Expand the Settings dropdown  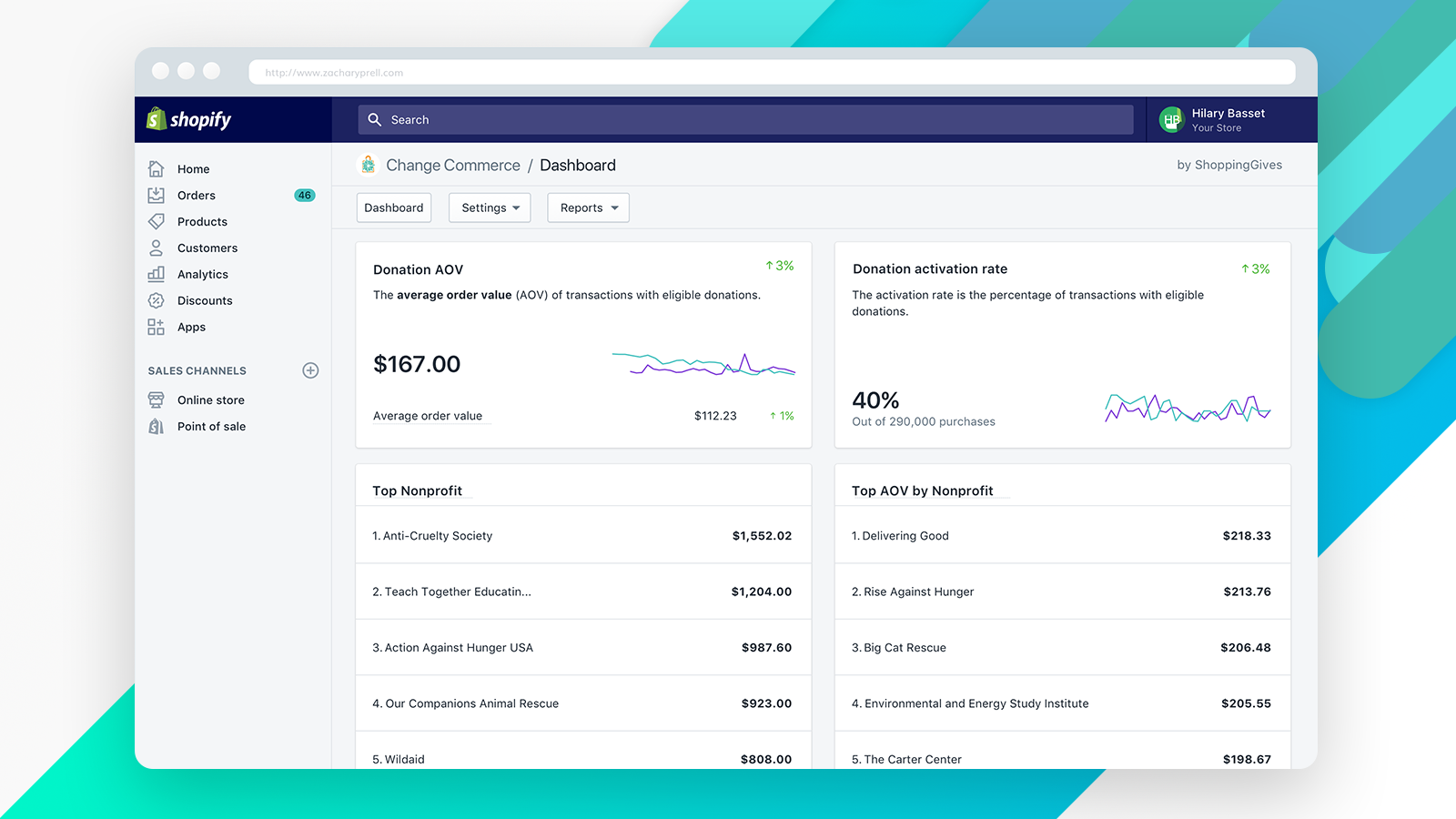[490, 207]
